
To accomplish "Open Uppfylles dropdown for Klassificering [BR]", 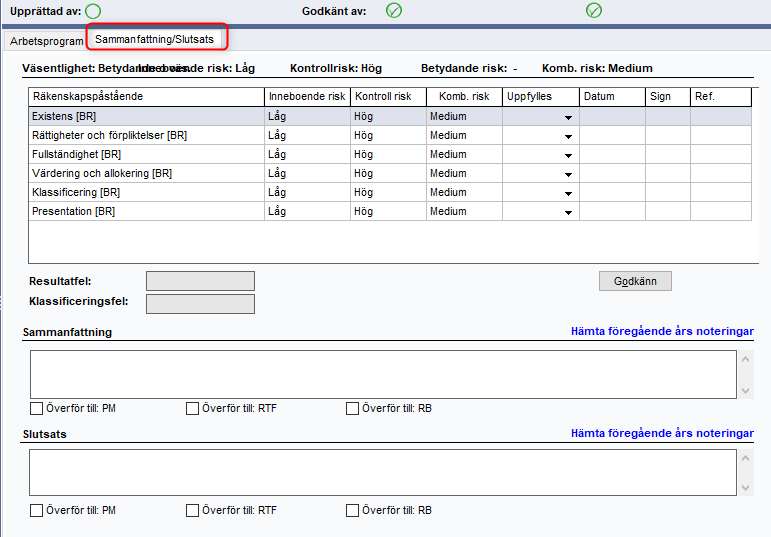I will (x=568, y=193).
